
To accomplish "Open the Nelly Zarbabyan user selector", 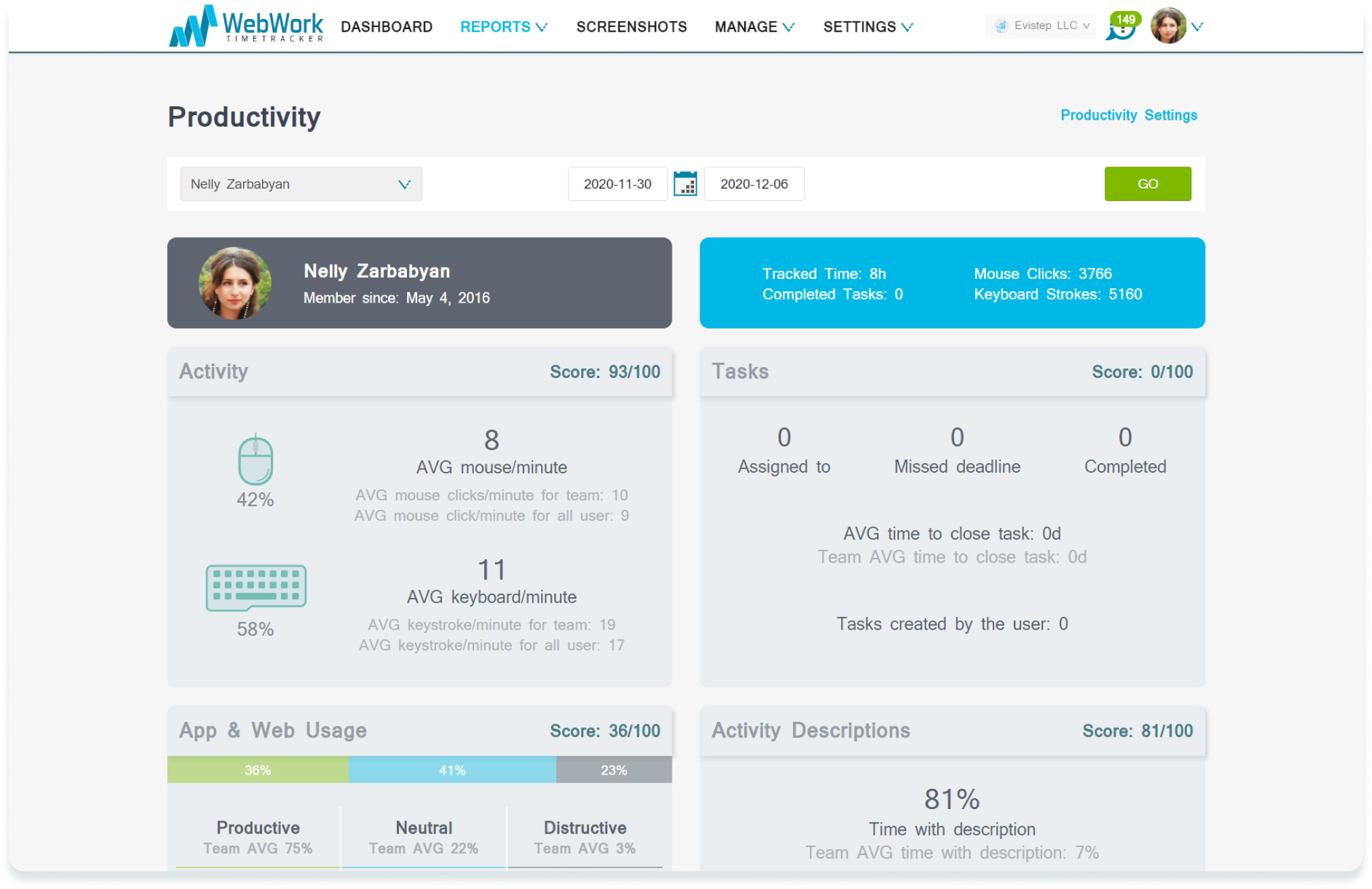I will [x=301, y=183].
